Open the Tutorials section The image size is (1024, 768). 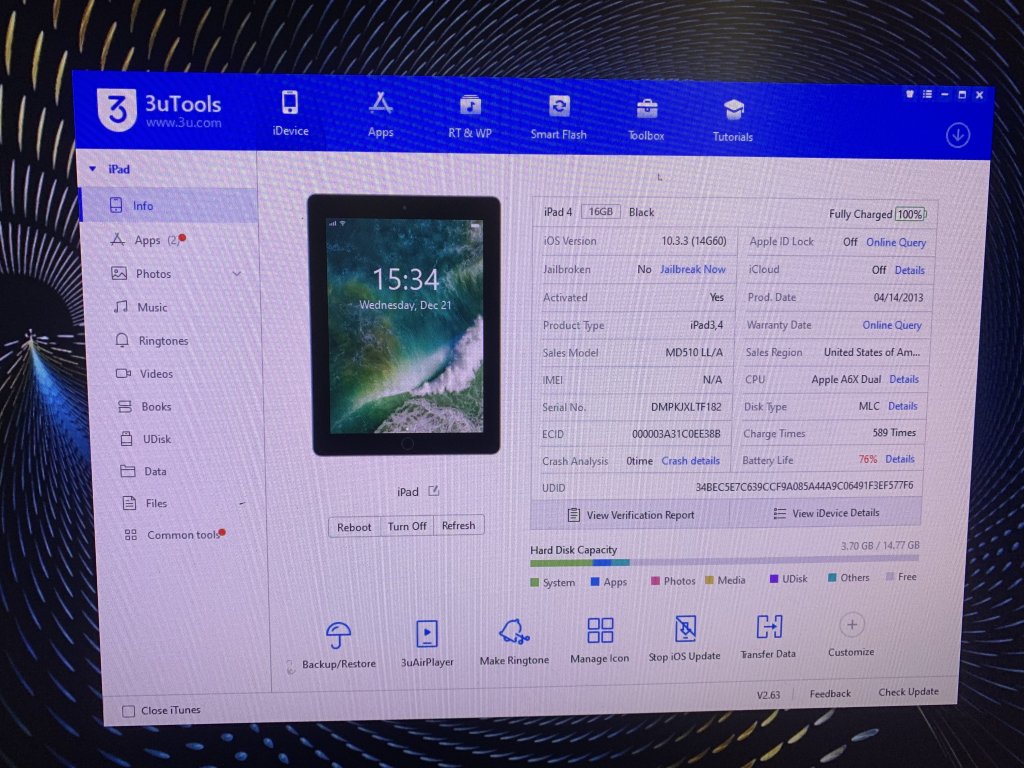[x=733, y=121]
